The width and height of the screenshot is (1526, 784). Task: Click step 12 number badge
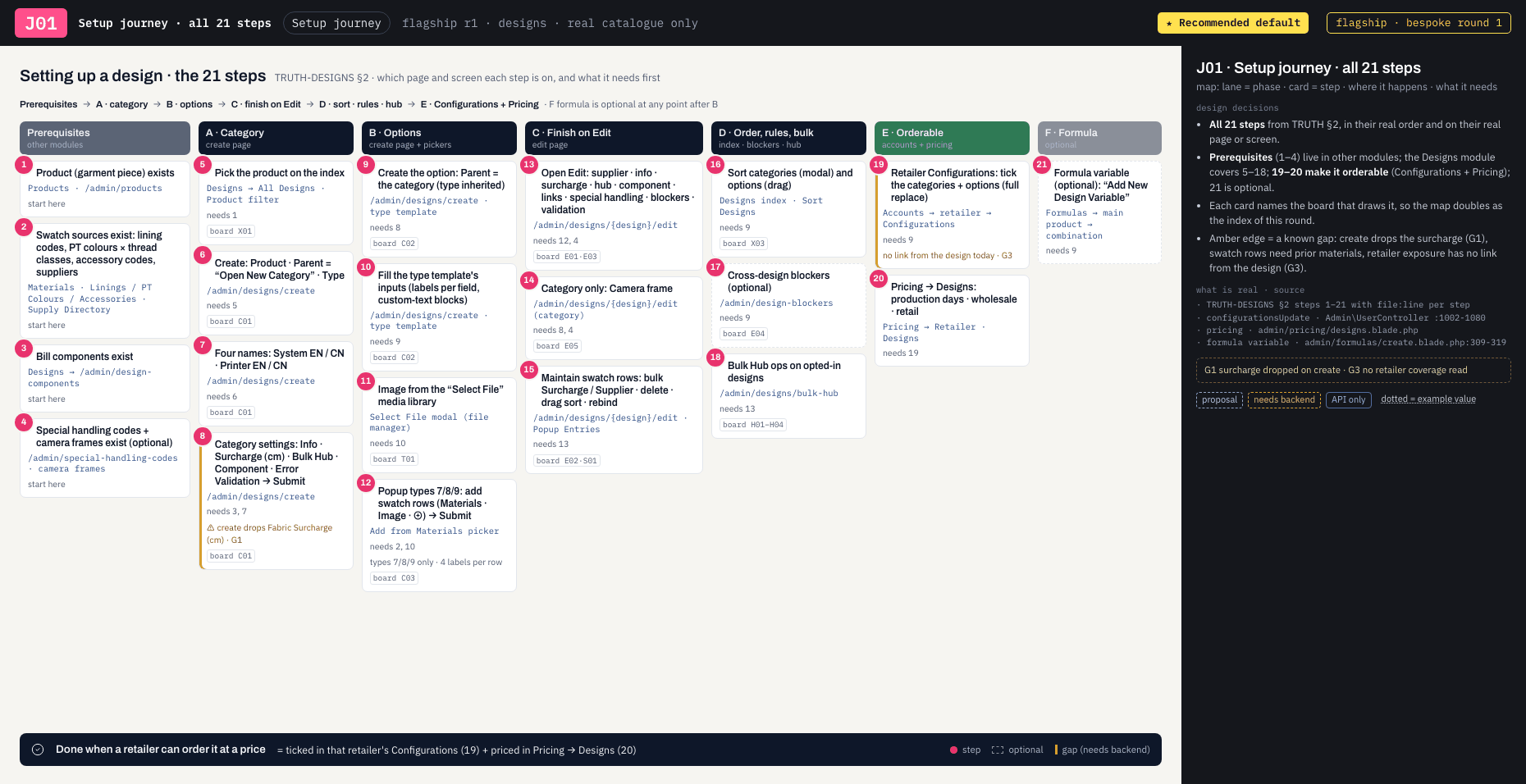[x=366, y=483]
